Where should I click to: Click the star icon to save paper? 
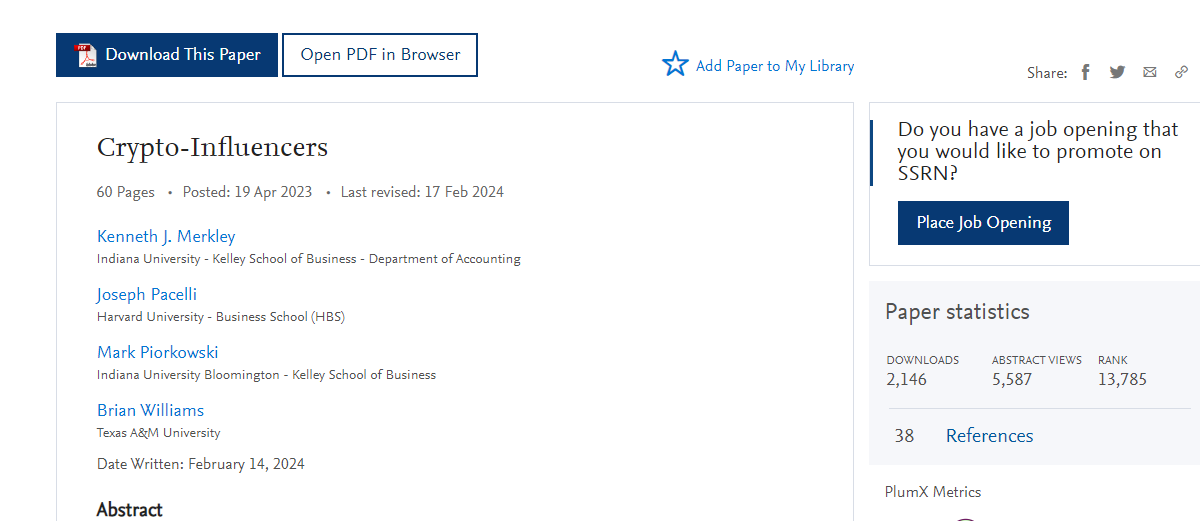click(x=676, y=65)
